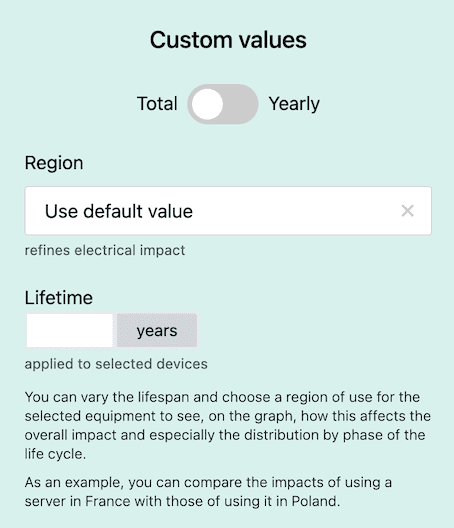Click the years unit addon box
This screenshot has height=528, width=454.
(157, 330)
